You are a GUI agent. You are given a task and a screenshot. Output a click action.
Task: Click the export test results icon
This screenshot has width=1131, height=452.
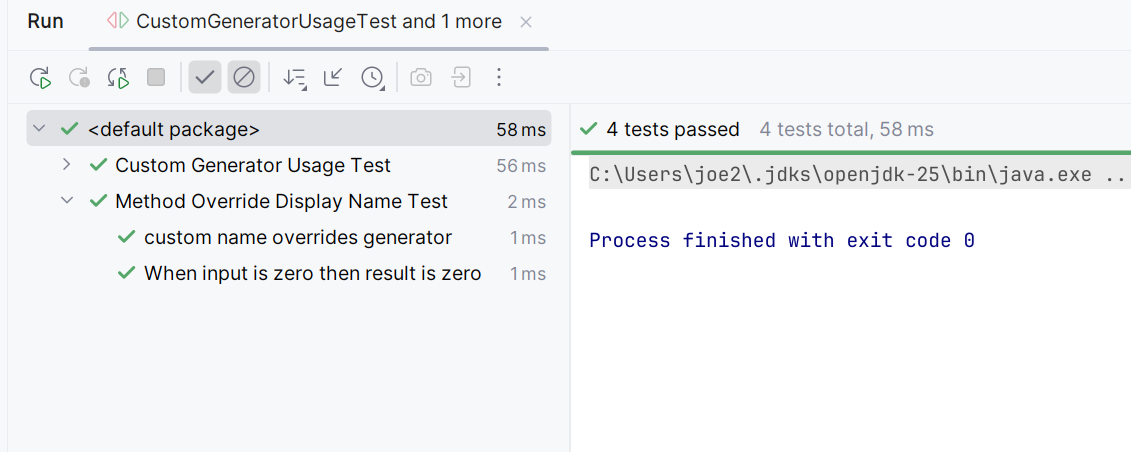pos(461,77)
